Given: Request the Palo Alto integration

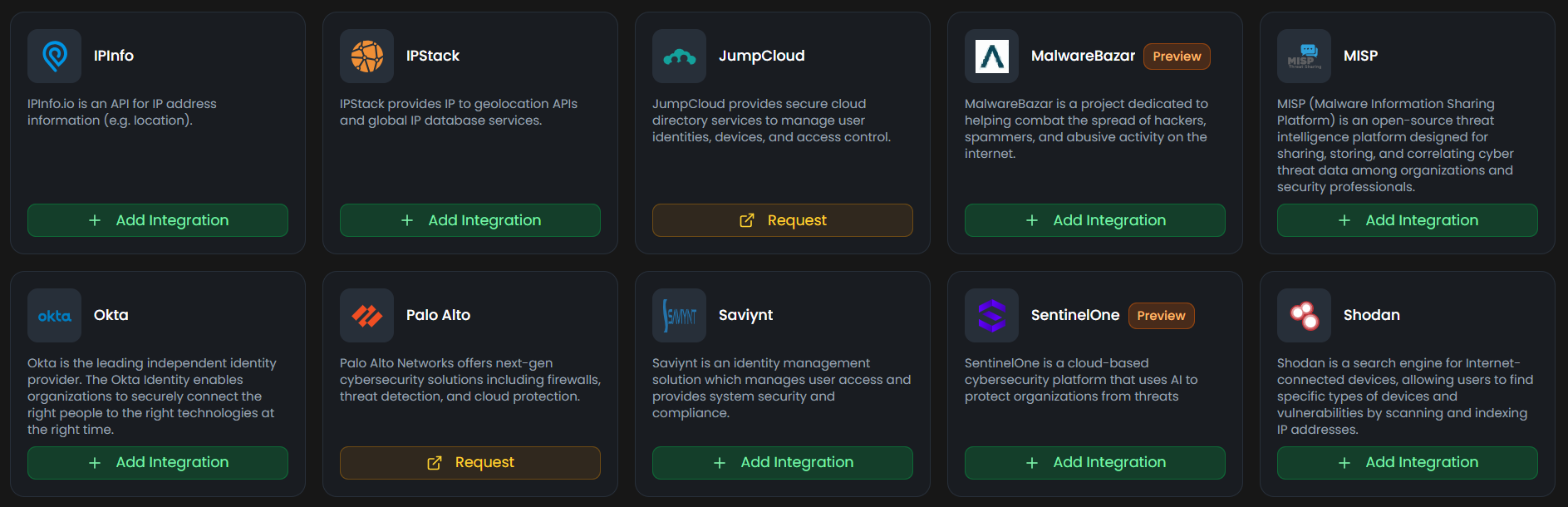Looking at the screenshot, I should click(470, 463).
